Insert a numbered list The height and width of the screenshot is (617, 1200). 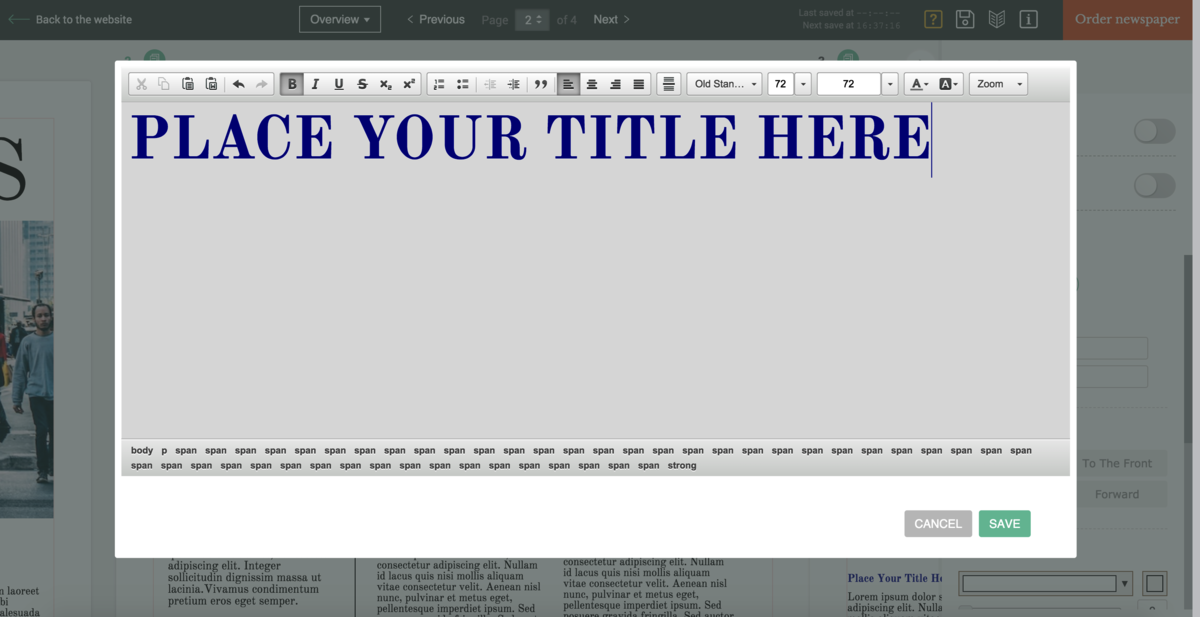tap(438, 84)
